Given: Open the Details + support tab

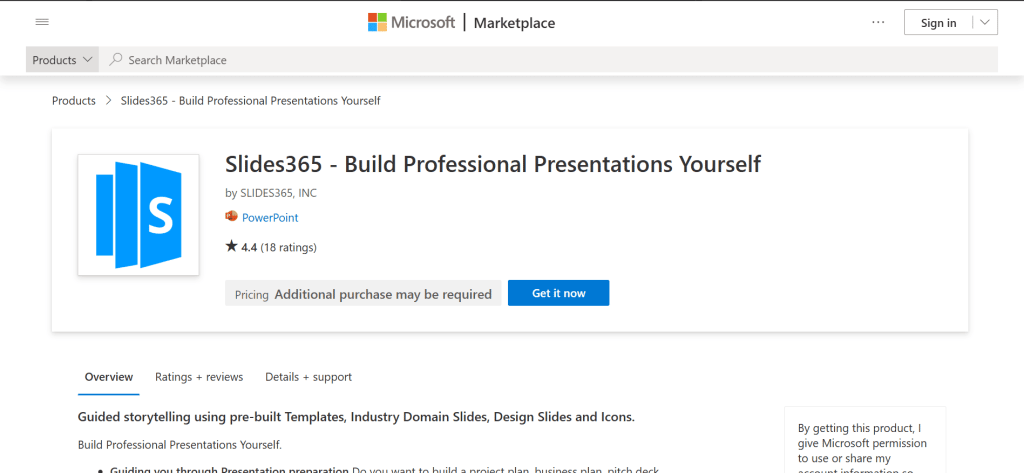Looking at the screenshot, I should coord(308,377).
